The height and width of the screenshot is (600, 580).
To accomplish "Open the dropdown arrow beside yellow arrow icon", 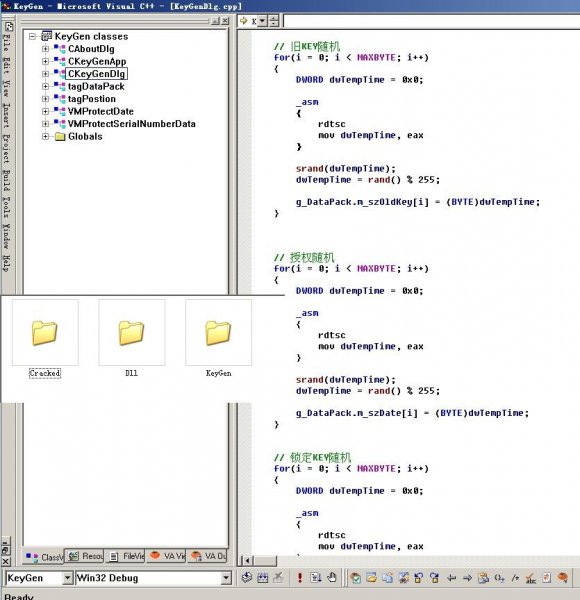I will point(262,21).
